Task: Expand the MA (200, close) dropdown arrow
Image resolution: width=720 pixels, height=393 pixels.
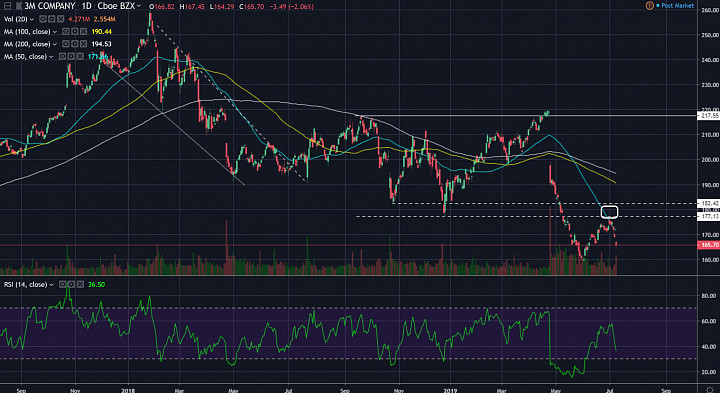Action: click(x=55, y=44)
